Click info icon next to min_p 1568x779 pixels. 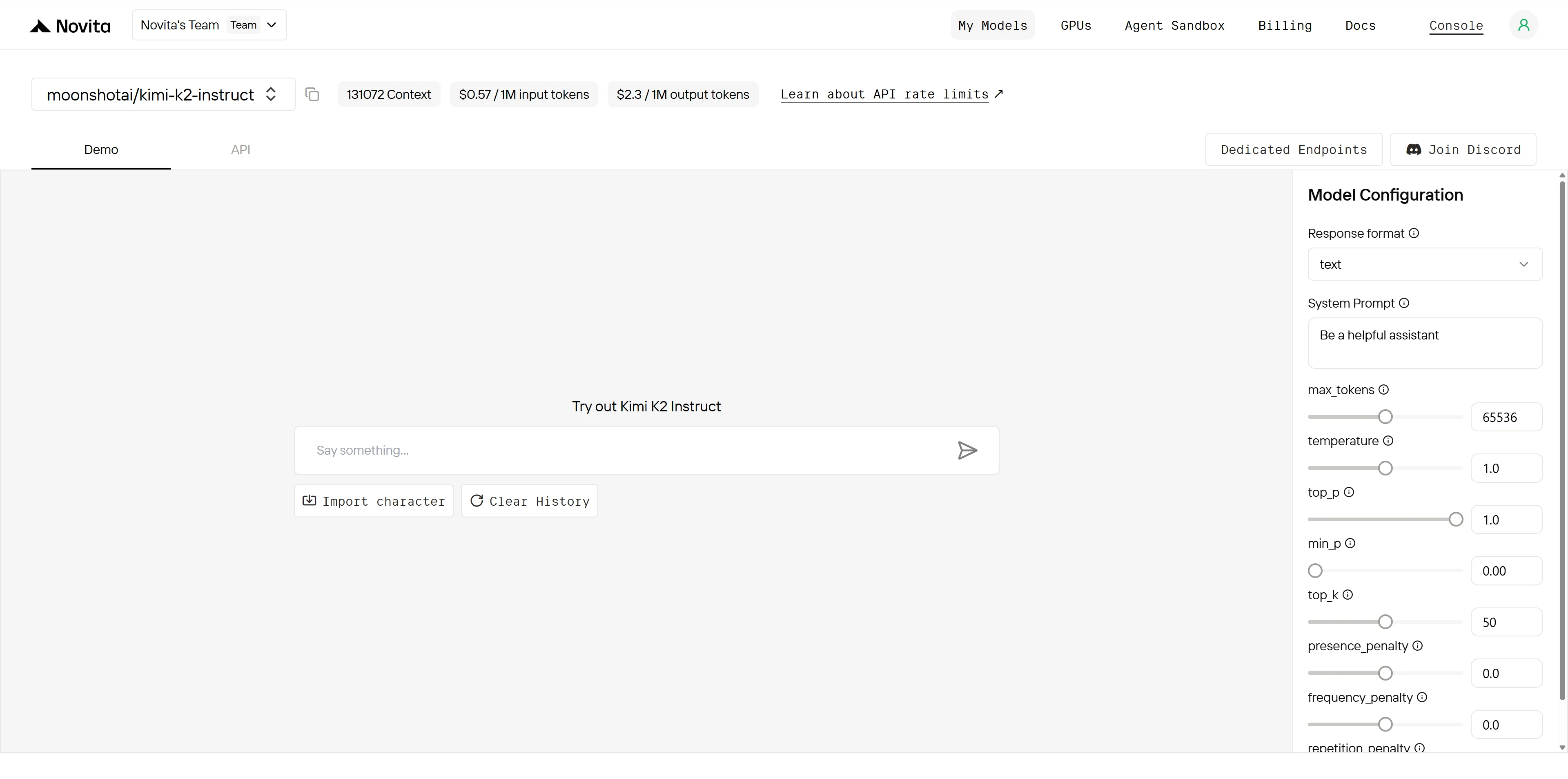point(1350,543)
